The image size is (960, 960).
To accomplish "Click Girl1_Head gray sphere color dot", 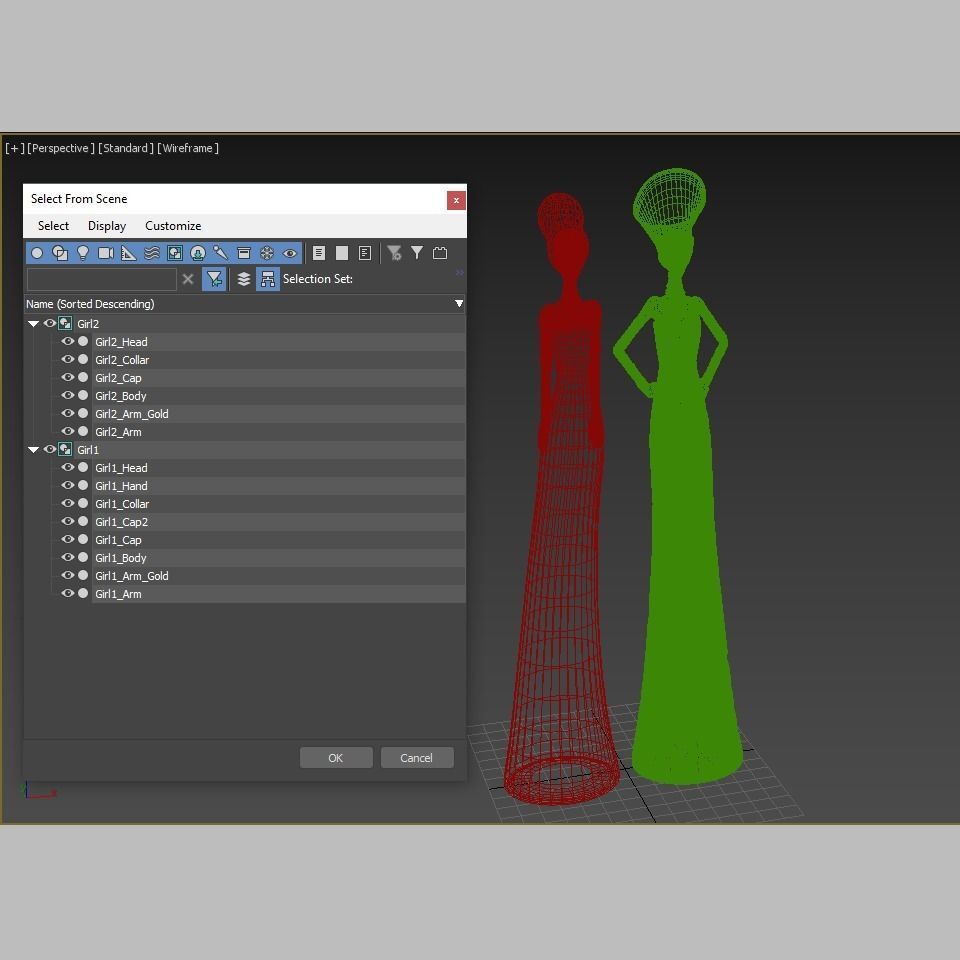I will pos(83,468).
